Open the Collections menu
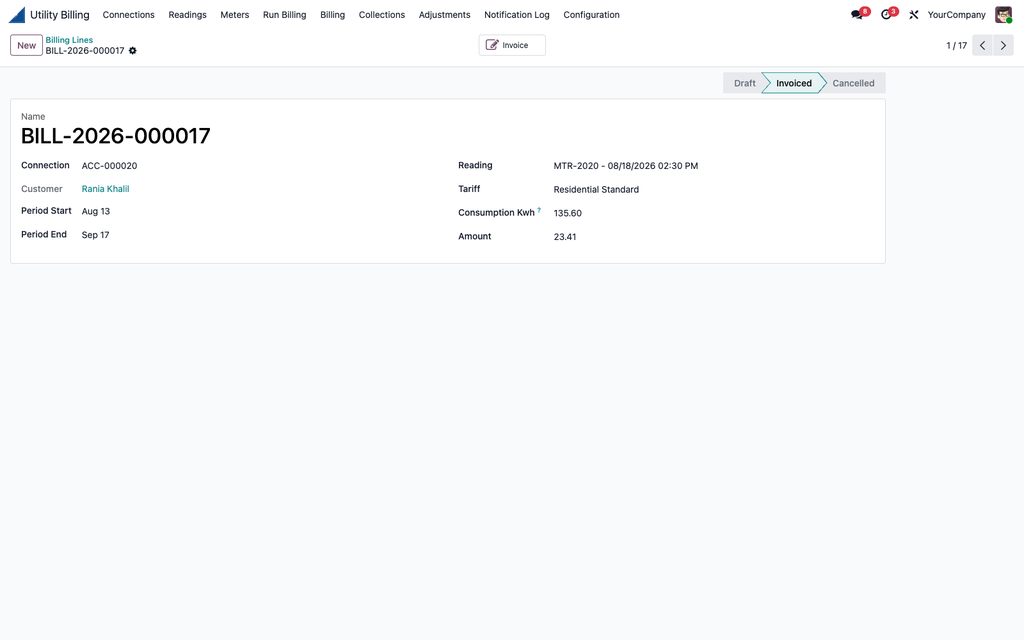The image size is (1024, 640). [381, 14]
